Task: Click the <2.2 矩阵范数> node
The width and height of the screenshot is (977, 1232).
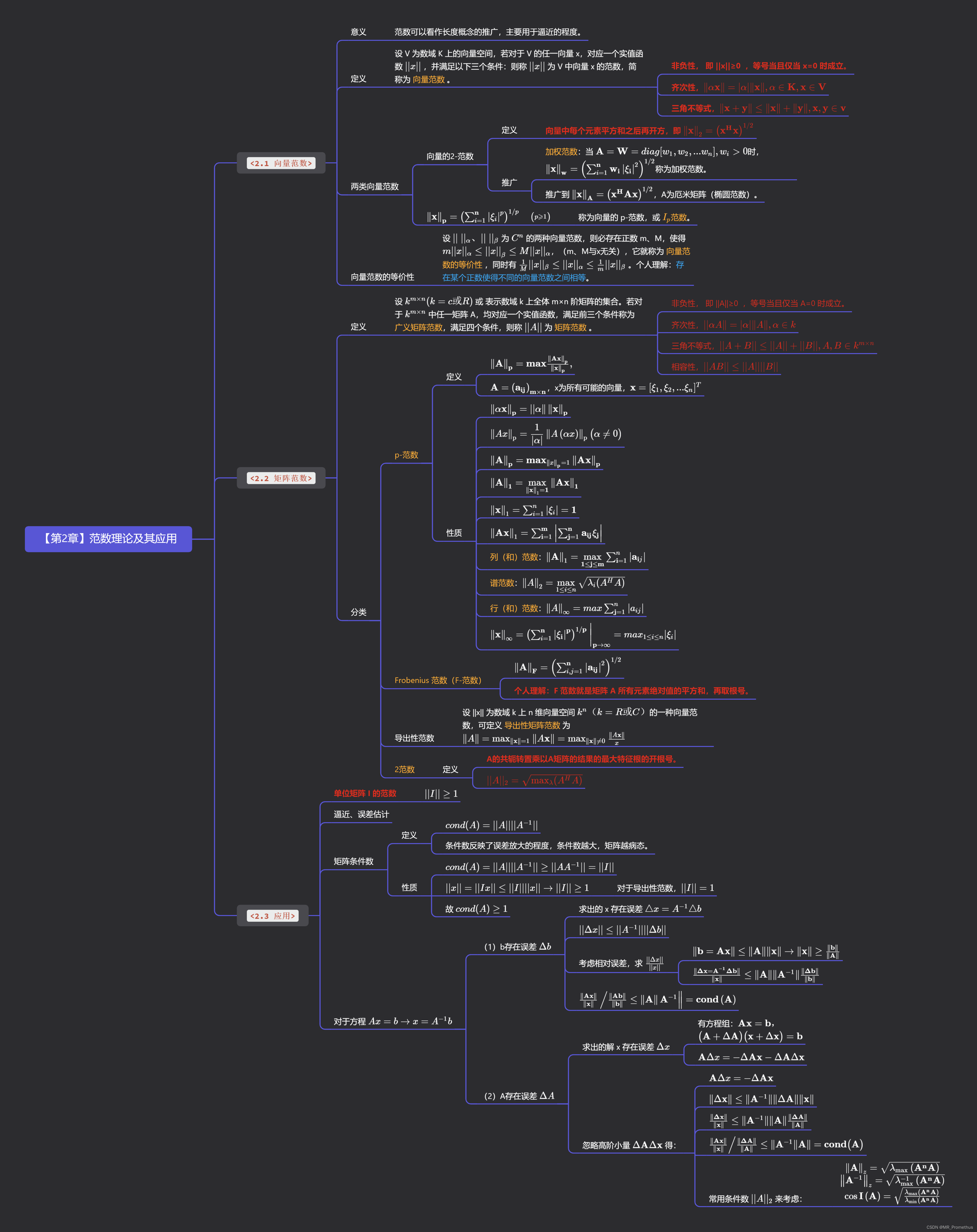Action: [x=281, y=478]
